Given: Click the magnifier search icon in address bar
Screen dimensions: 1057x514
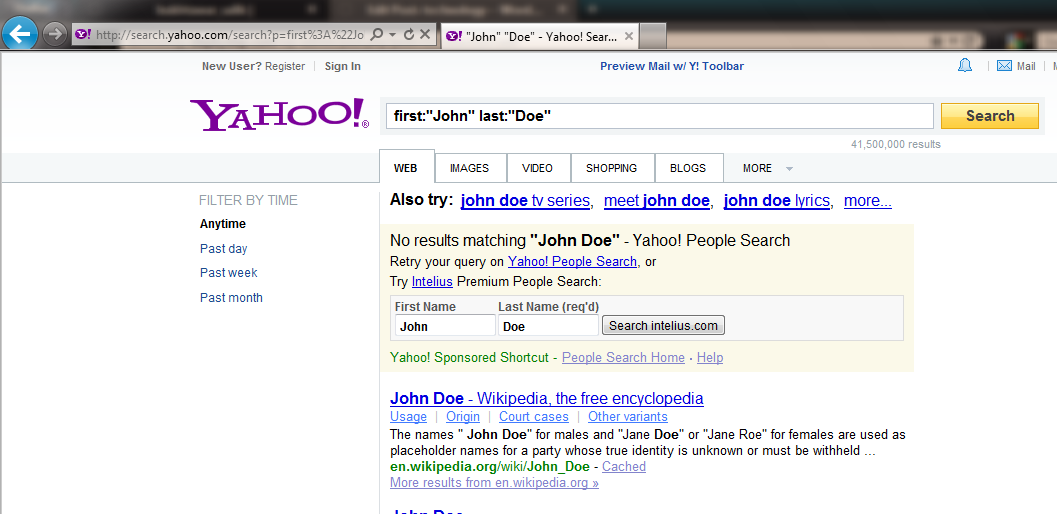Looking at the screenshot, I should (x=377, y=35).
